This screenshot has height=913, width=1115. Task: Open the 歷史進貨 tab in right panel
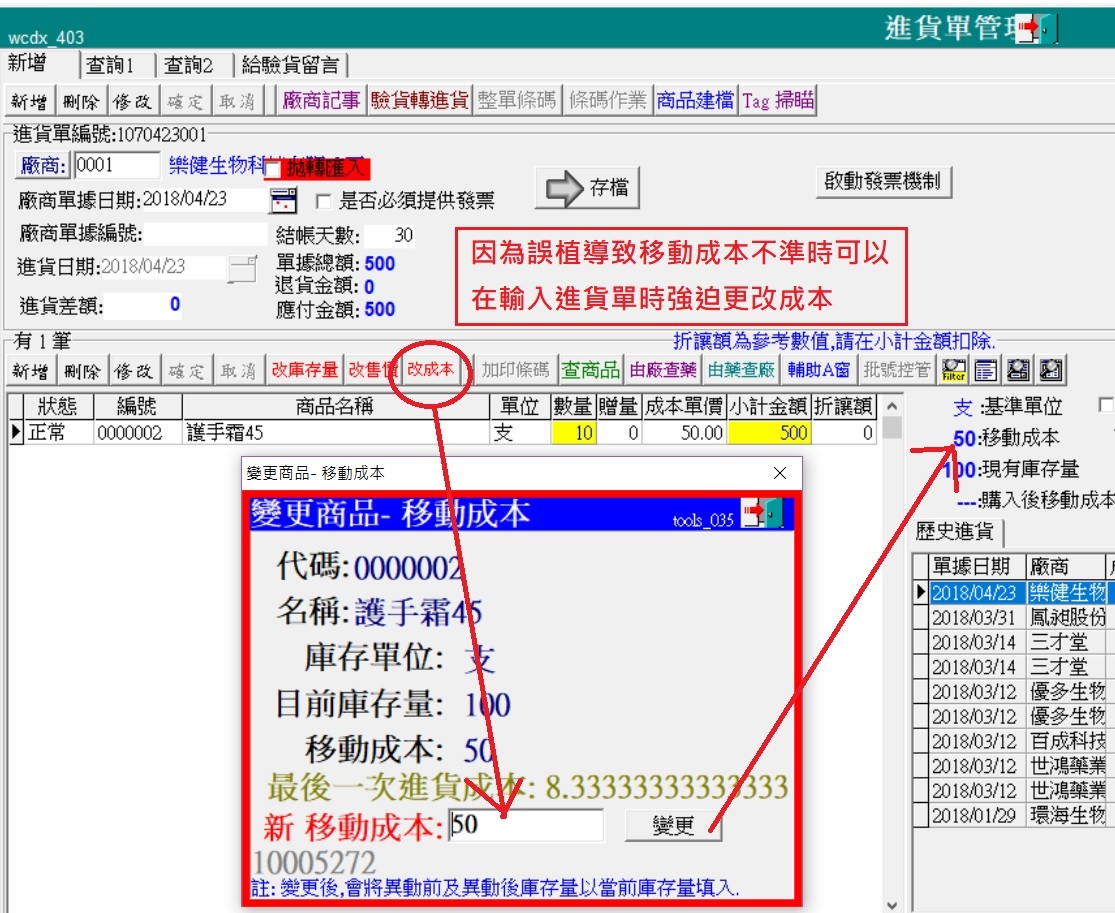pyautogui.click(x=960, y=531)
